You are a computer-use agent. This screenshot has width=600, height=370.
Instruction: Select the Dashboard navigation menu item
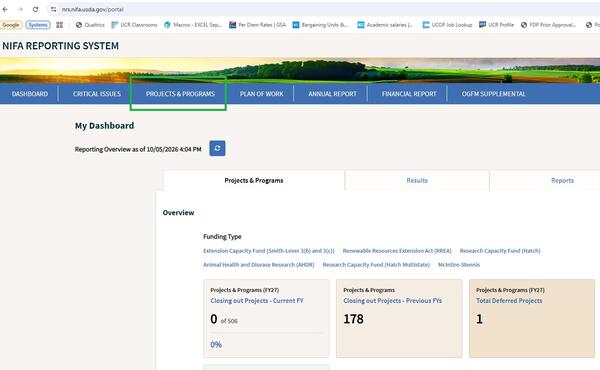pyautogui.click(x=30, y=94)
